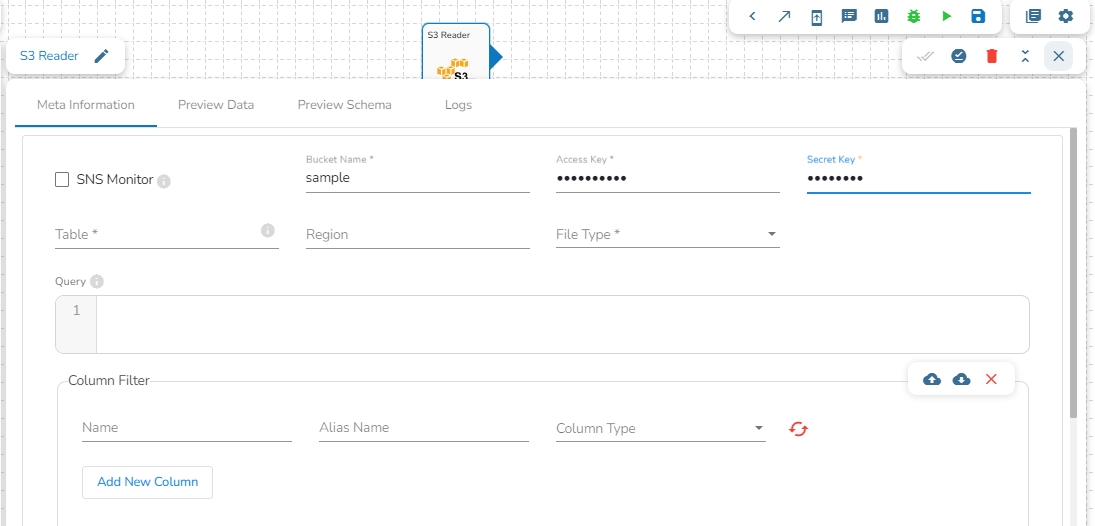Click the cloud download icon in Column Filter

tap(961, 379)
